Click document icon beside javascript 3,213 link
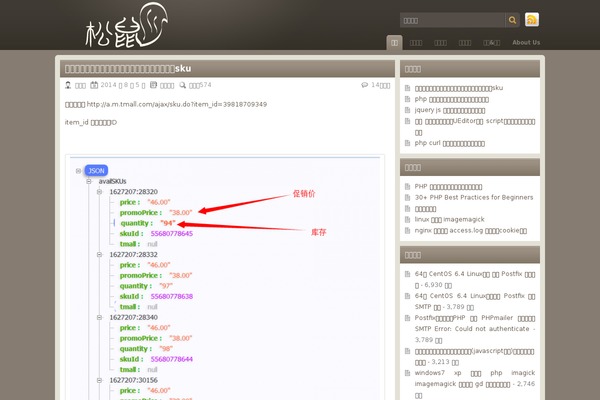 tap(408, 351)
